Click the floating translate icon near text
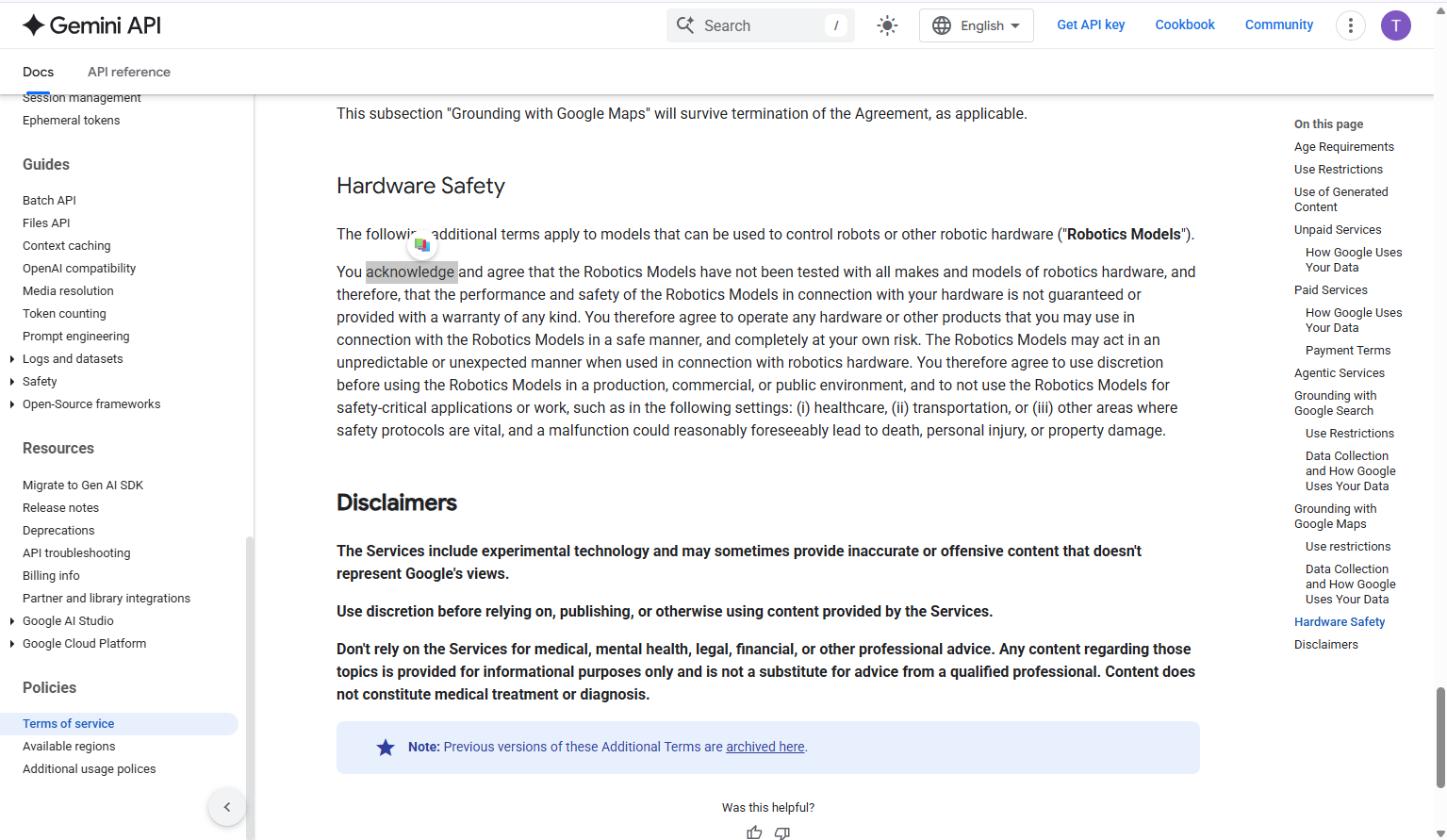This screenshot has height=840, width=1447. tap(422, 245)
